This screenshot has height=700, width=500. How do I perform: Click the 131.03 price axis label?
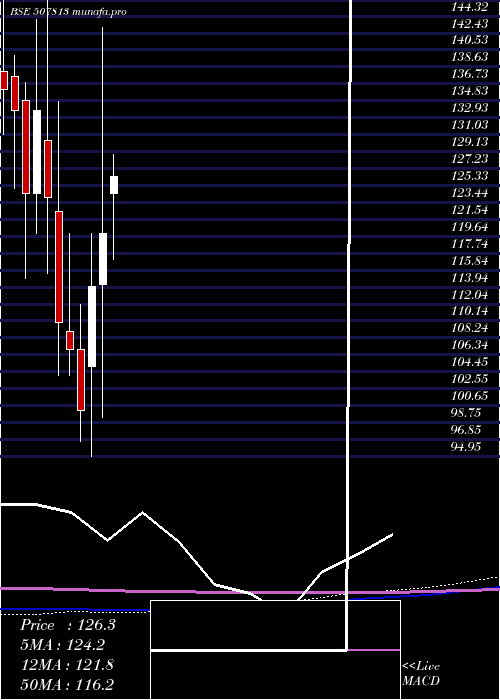[470, 125]
